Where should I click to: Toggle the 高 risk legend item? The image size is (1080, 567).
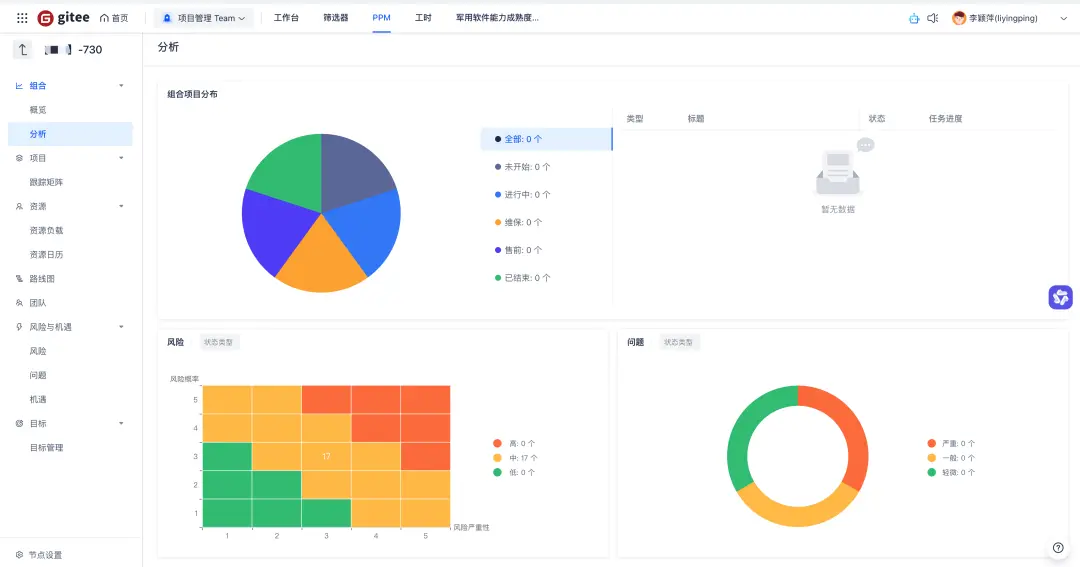coord(514,443)
